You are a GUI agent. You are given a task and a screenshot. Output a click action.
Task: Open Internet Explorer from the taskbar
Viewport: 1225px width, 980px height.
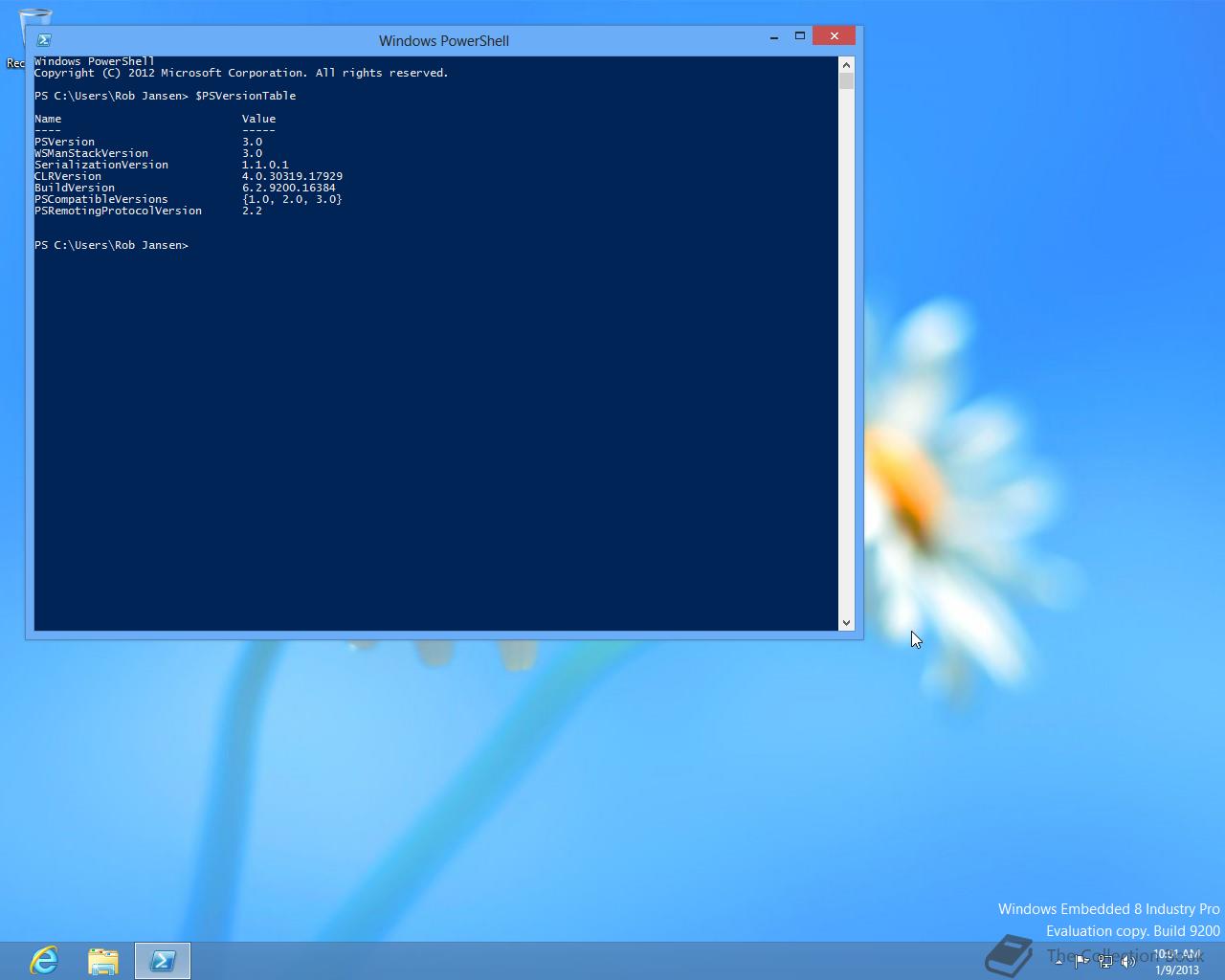click(x=44, y=960)
